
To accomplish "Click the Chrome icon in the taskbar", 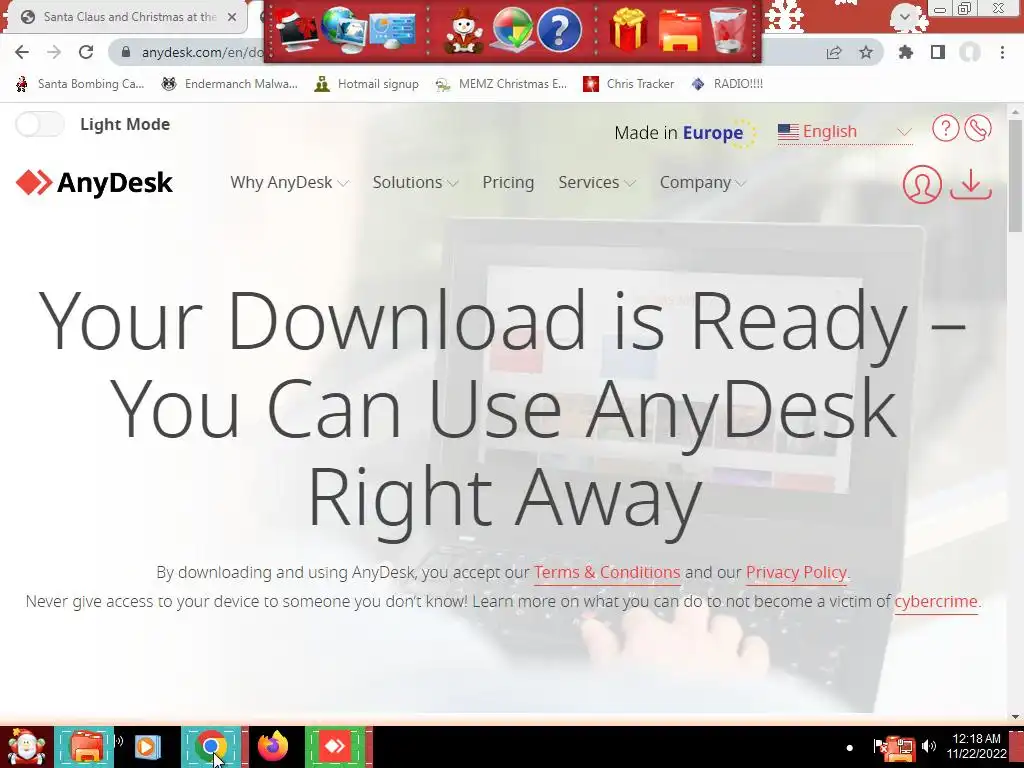I will coord(210,746).
